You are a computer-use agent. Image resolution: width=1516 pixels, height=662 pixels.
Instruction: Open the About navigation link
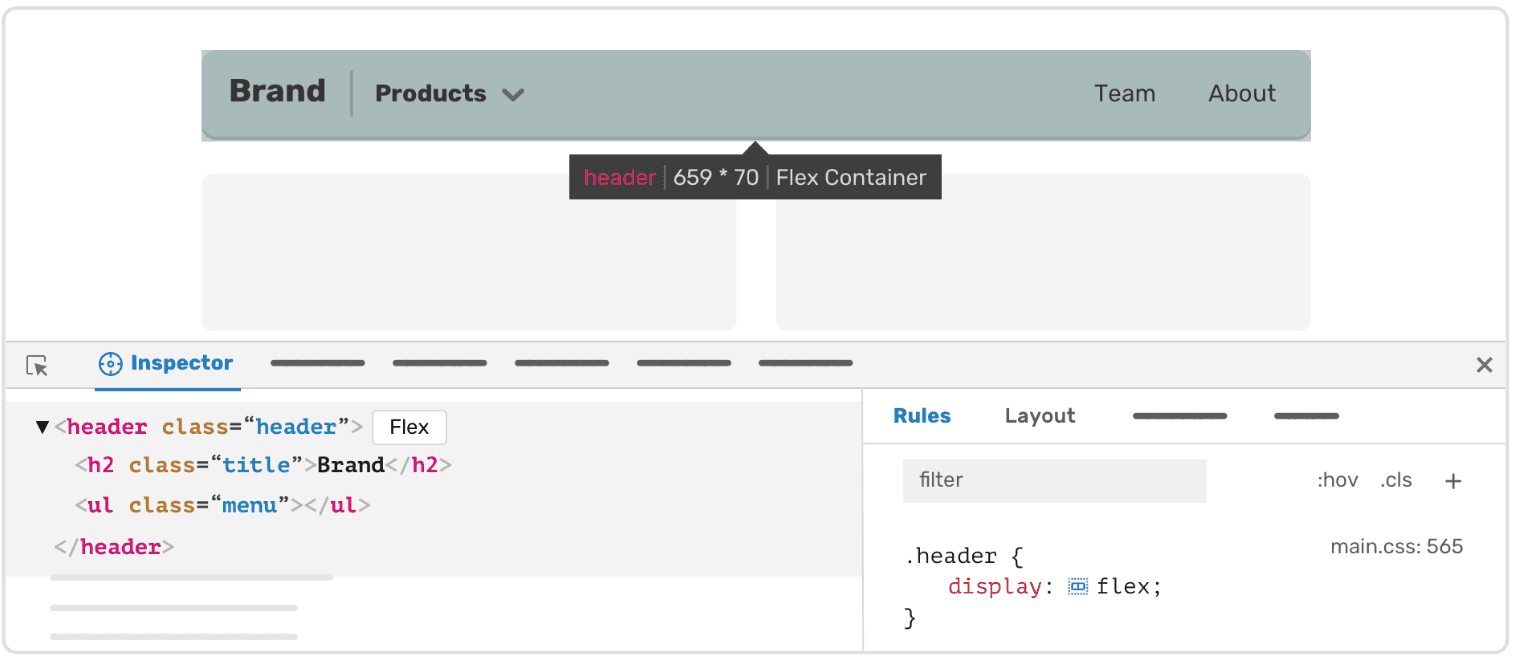1241,94
